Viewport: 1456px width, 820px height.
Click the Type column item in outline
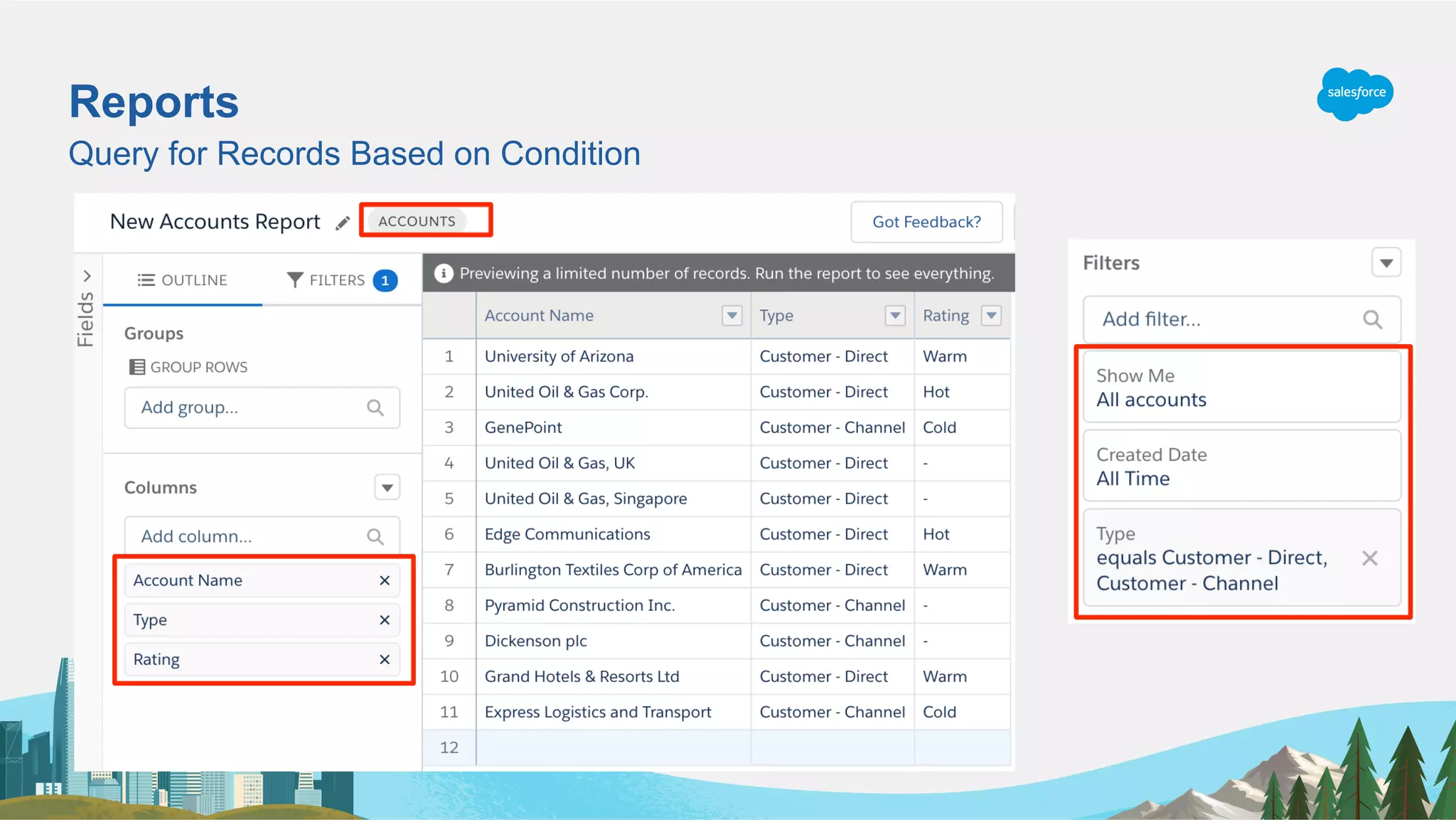[262, 620]
